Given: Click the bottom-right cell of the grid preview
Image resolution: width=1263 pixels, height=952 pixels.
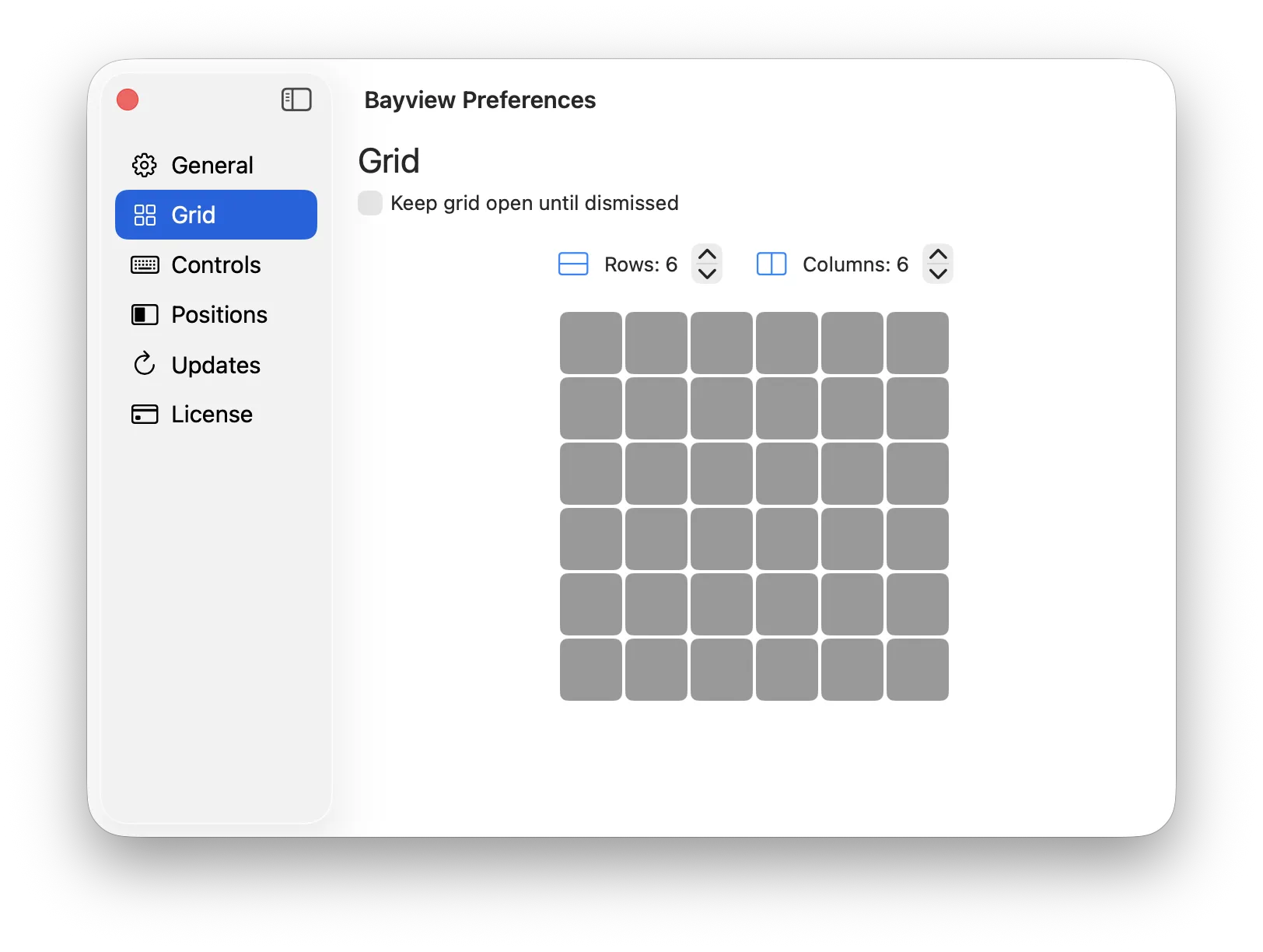Looking at the screenshot, I should click(x=918, y=670).
